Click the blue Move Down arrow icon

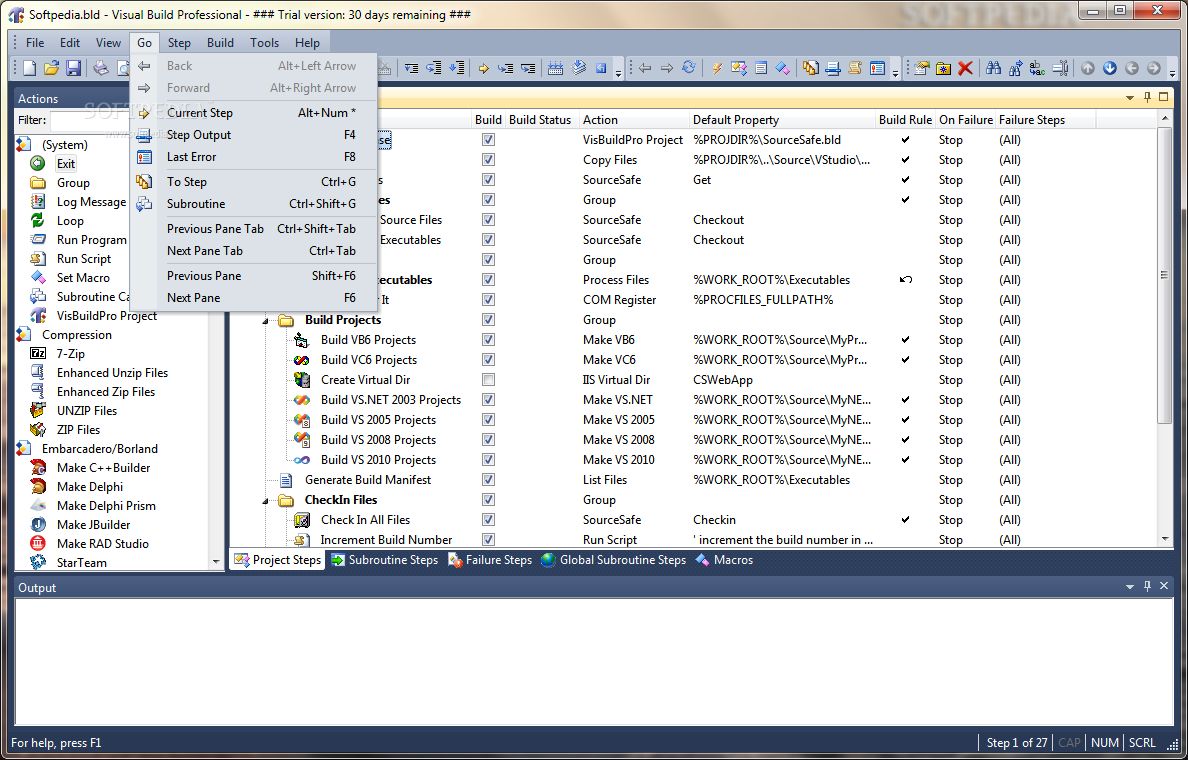coord(1110,68)
